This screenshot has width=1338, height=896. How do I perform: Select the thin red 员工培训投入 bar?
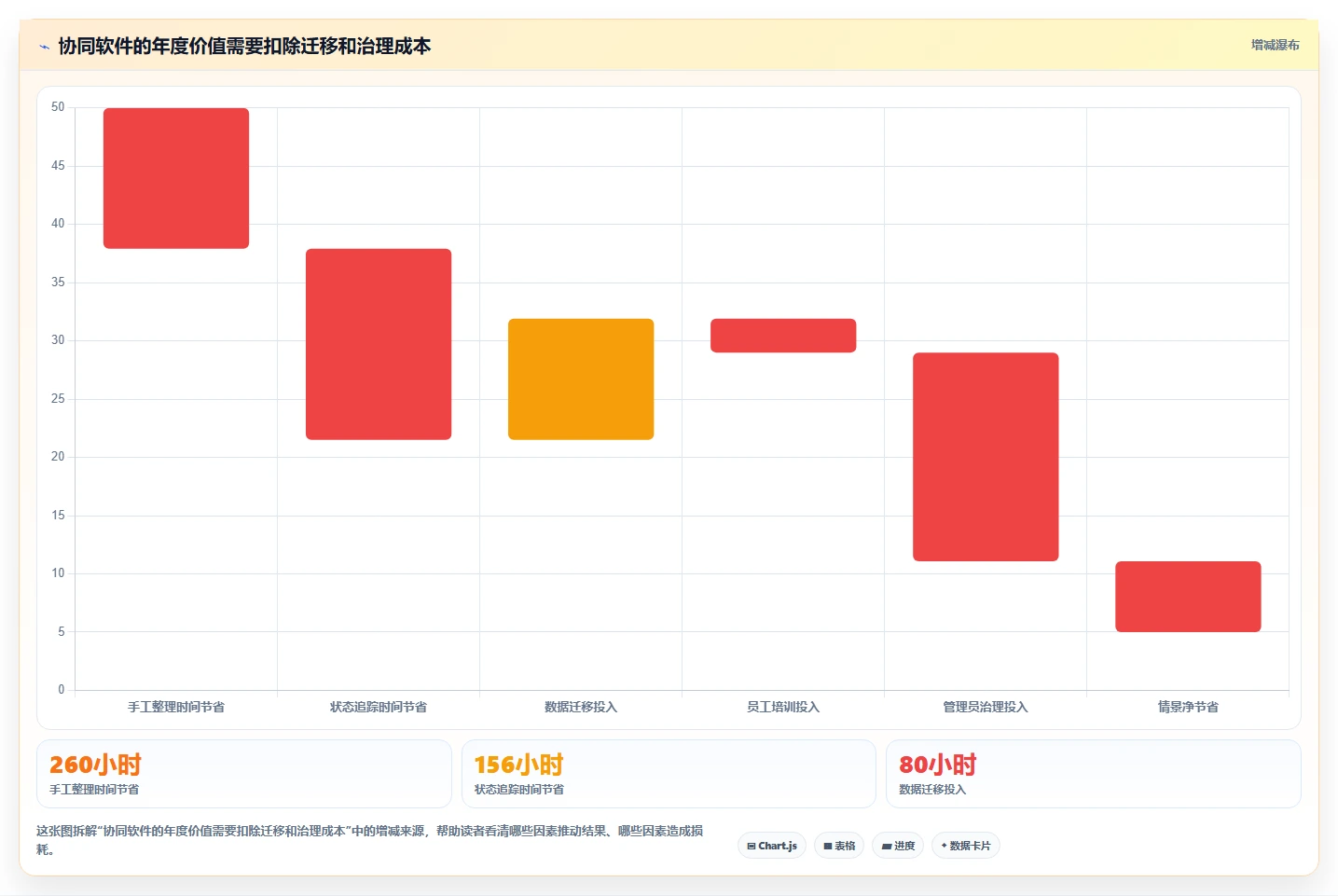tap(783, 336)
